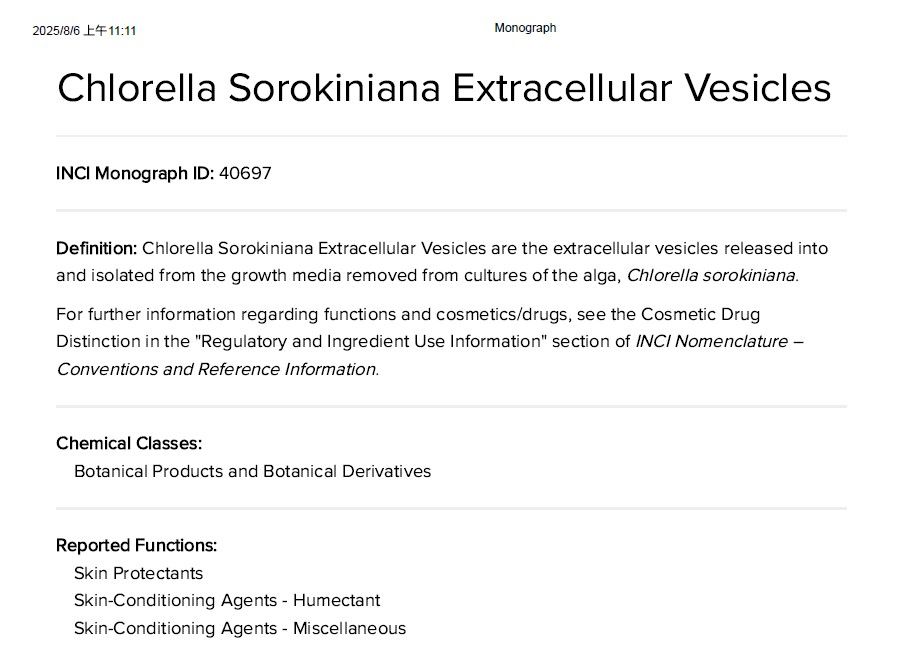Click the Chlorella Sorokiniana Extracellular Vesicles title
898x666 pixels.
pos(444,88)
